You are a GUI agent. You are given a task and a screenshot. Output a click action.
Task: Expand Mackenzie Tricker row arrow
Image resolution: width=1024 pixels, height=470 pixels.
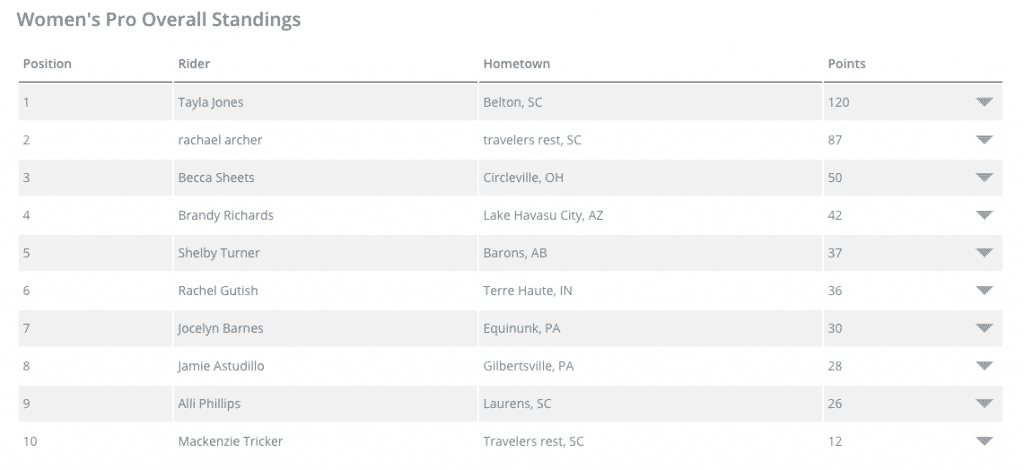[x=984, y=441]
